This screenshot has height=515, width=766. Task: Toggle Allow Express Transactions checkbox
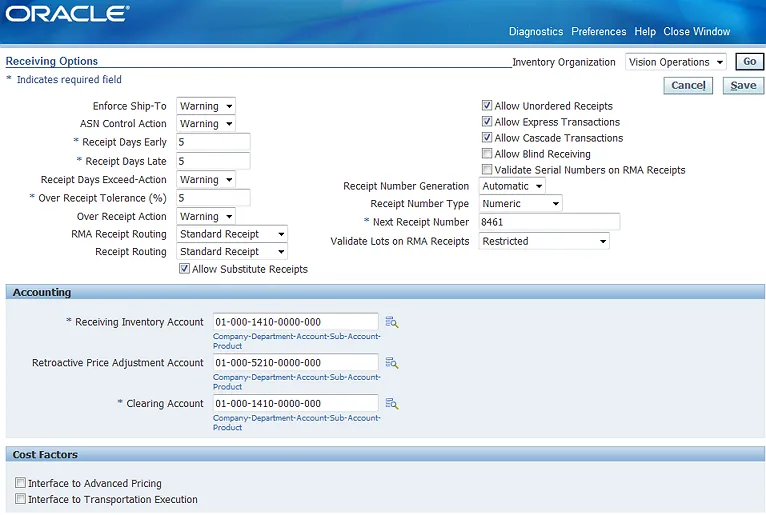tap(487, 122)
